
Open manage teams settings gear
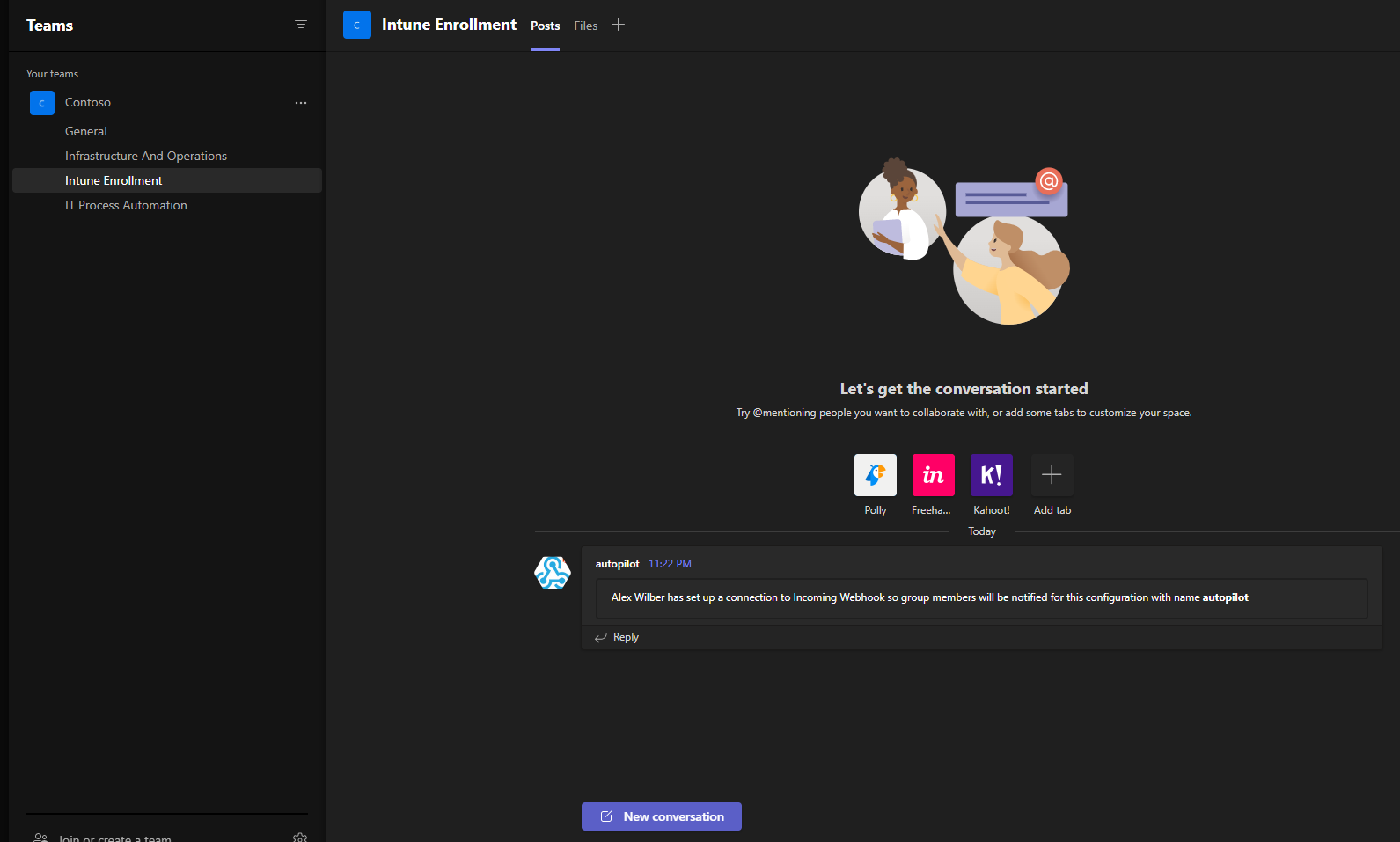pyautogui.click(x=300, y=837)
